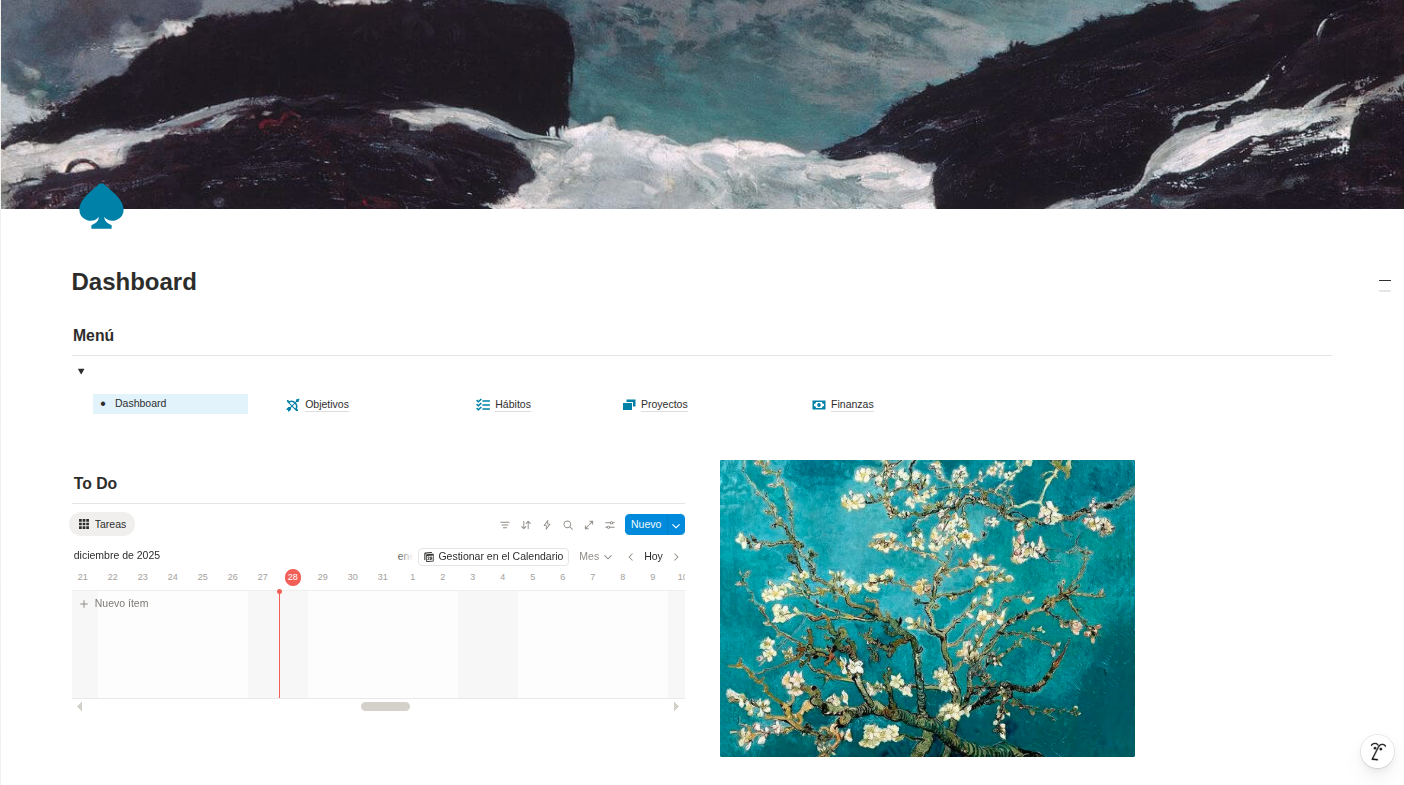Viewport: 1404px width, 785px height.
Task: Switch to the Tareas view tab
Action: [x=102, y=524]
